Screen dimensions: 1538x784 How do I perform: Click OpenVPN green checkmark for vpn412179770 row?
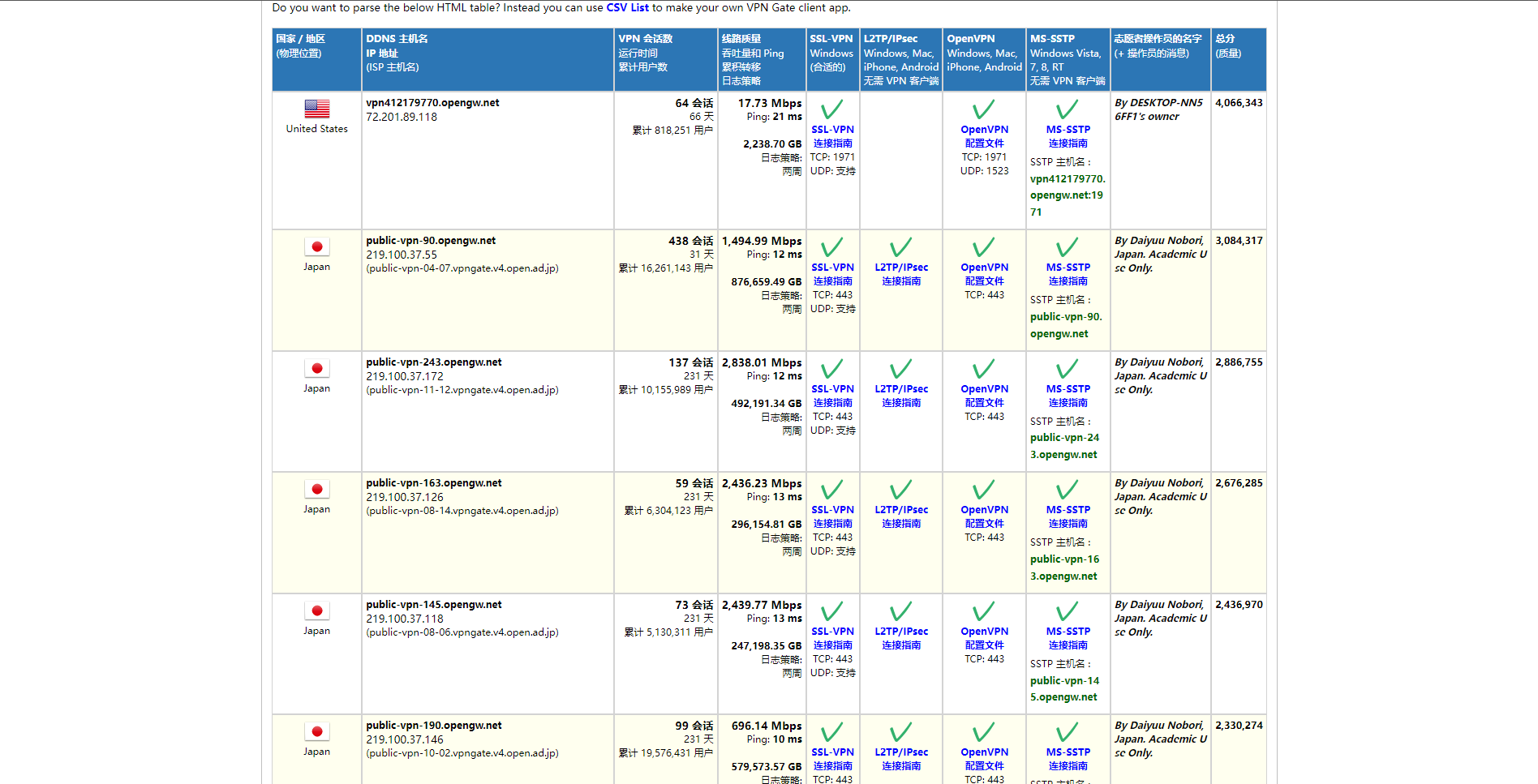[984, 109]
